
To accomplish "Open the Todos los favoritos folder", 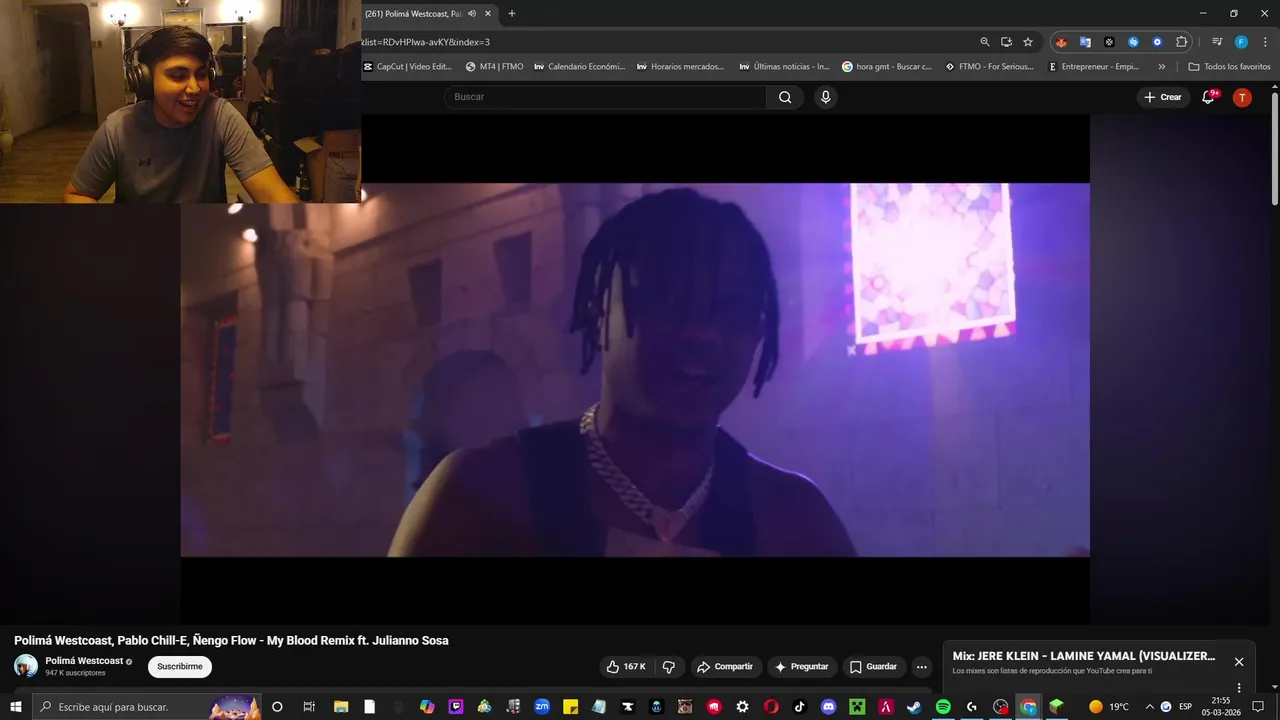I will 1229,67.
